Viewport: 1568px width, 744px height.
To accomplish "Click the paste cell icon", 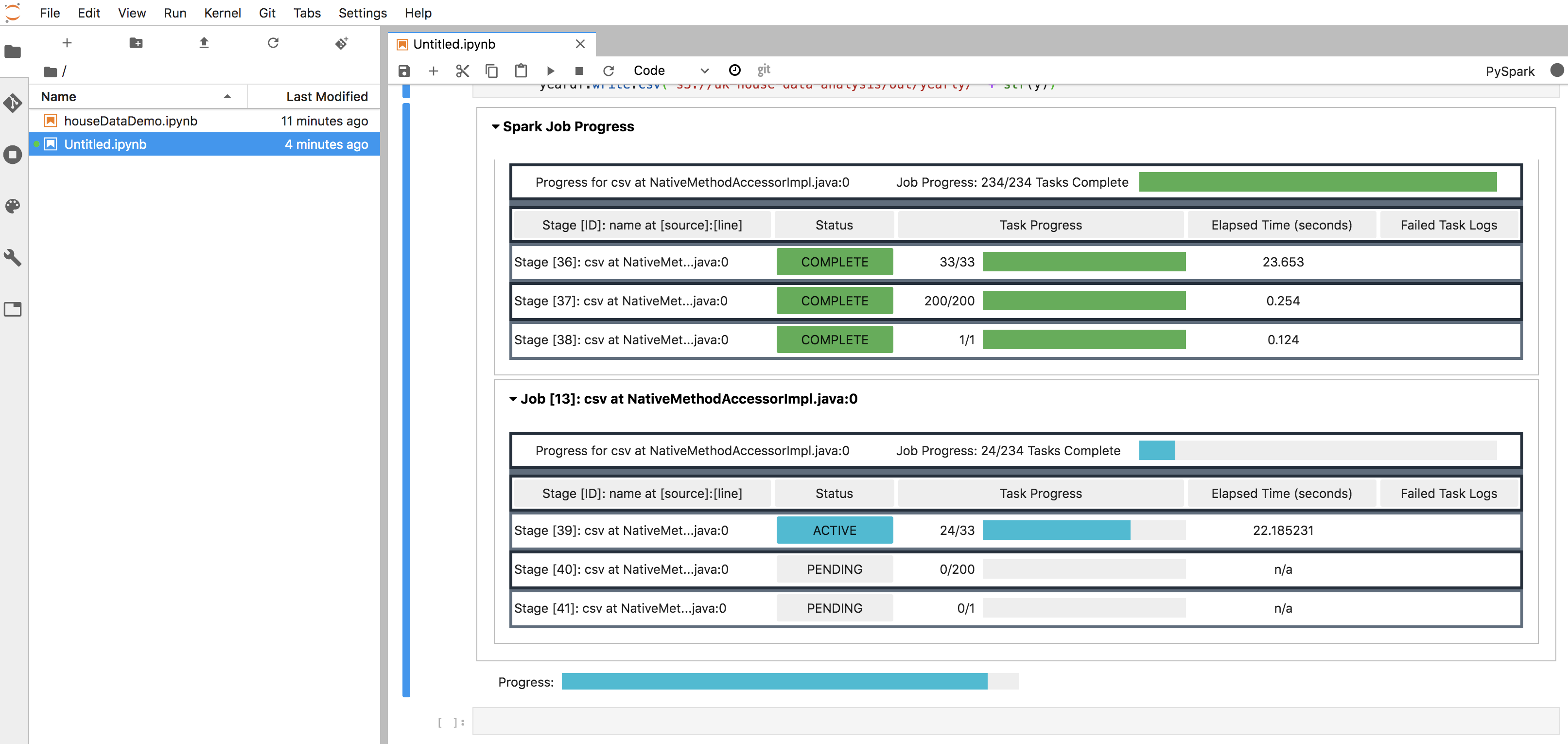I will tap(520, 69).
